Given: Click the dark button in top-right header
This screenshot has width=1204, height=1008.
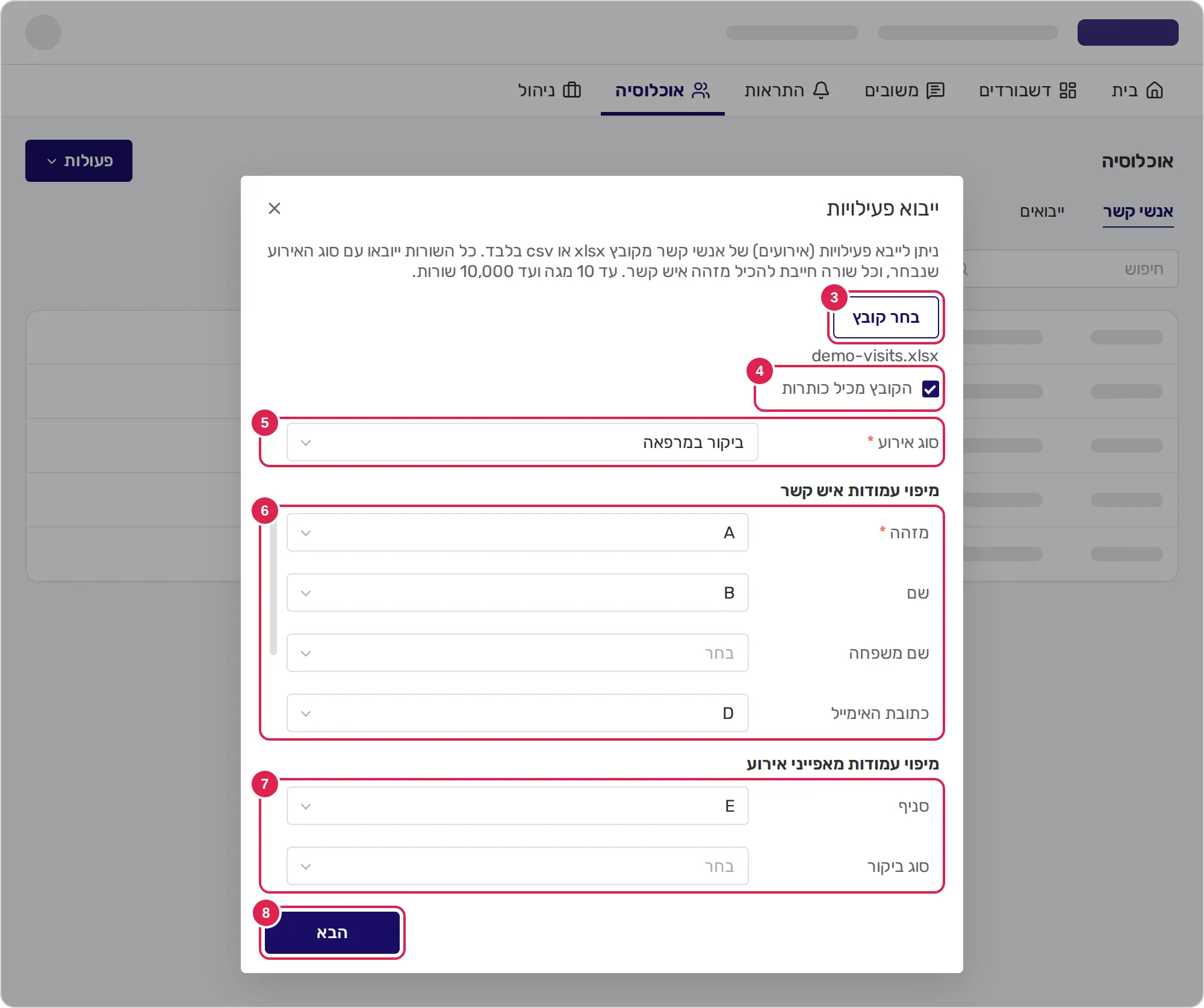Looking at the screenshot, I should [1128, 33].
